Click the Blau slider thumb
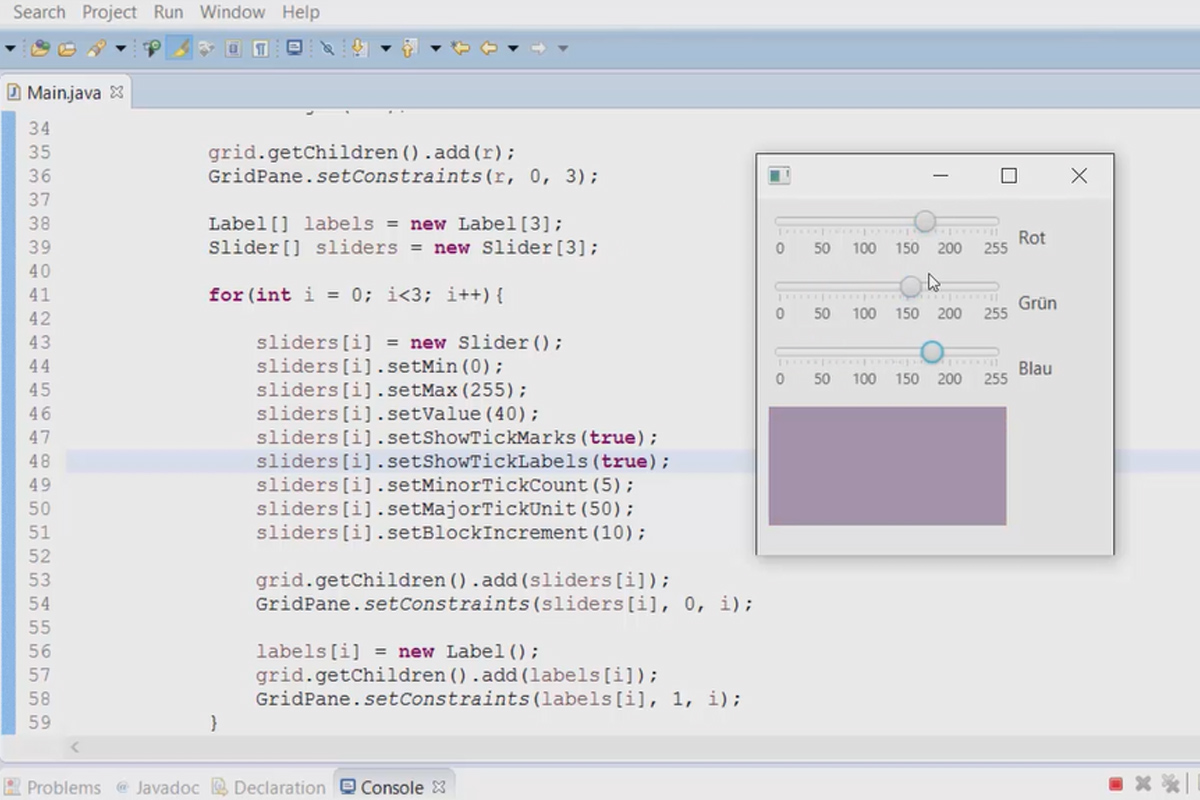Viewport: 1200px width, 800px height. pos(932,352)
